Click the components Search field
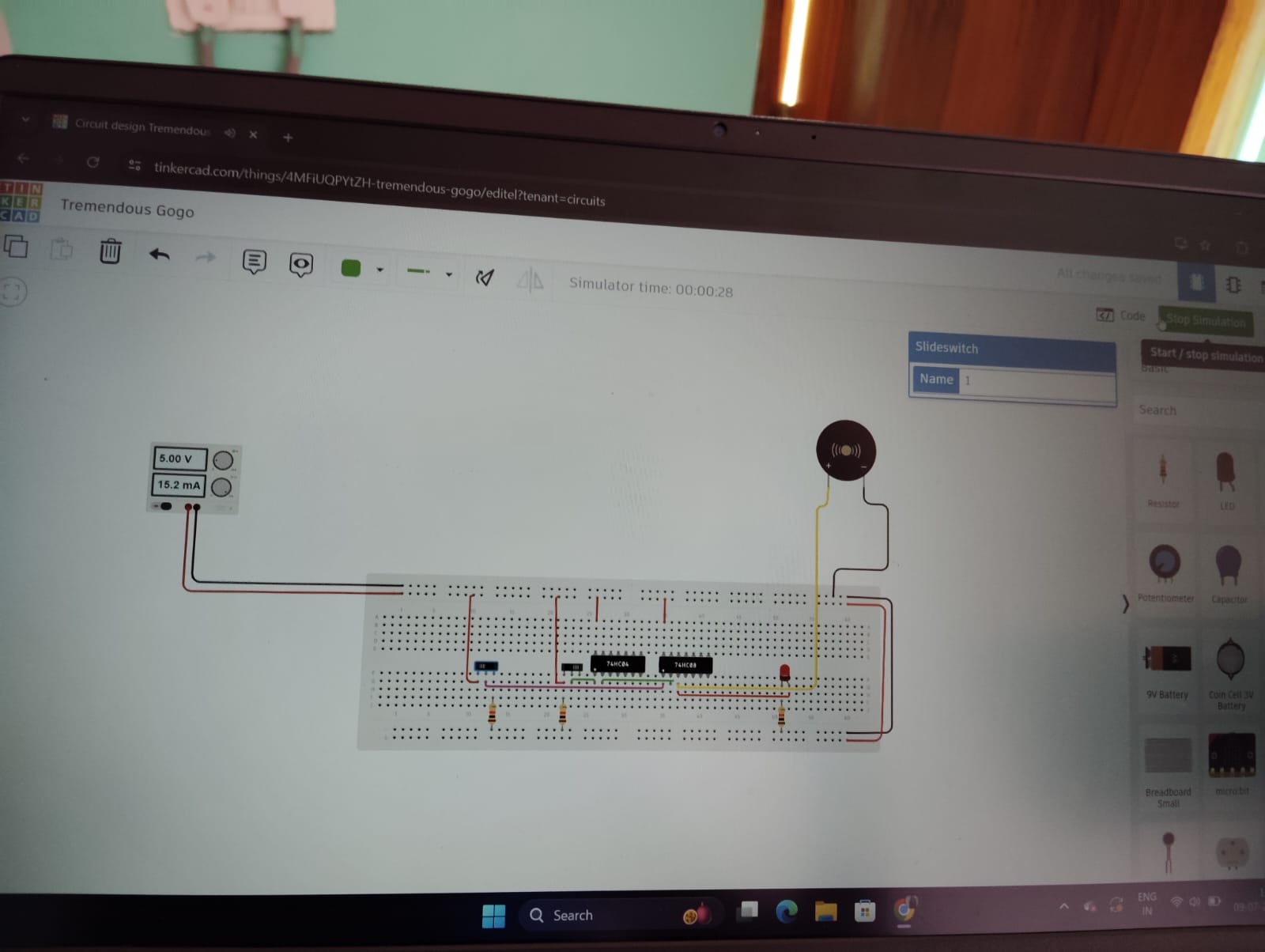Viewport: 1265px width, 952px height. coord(1197,410)
